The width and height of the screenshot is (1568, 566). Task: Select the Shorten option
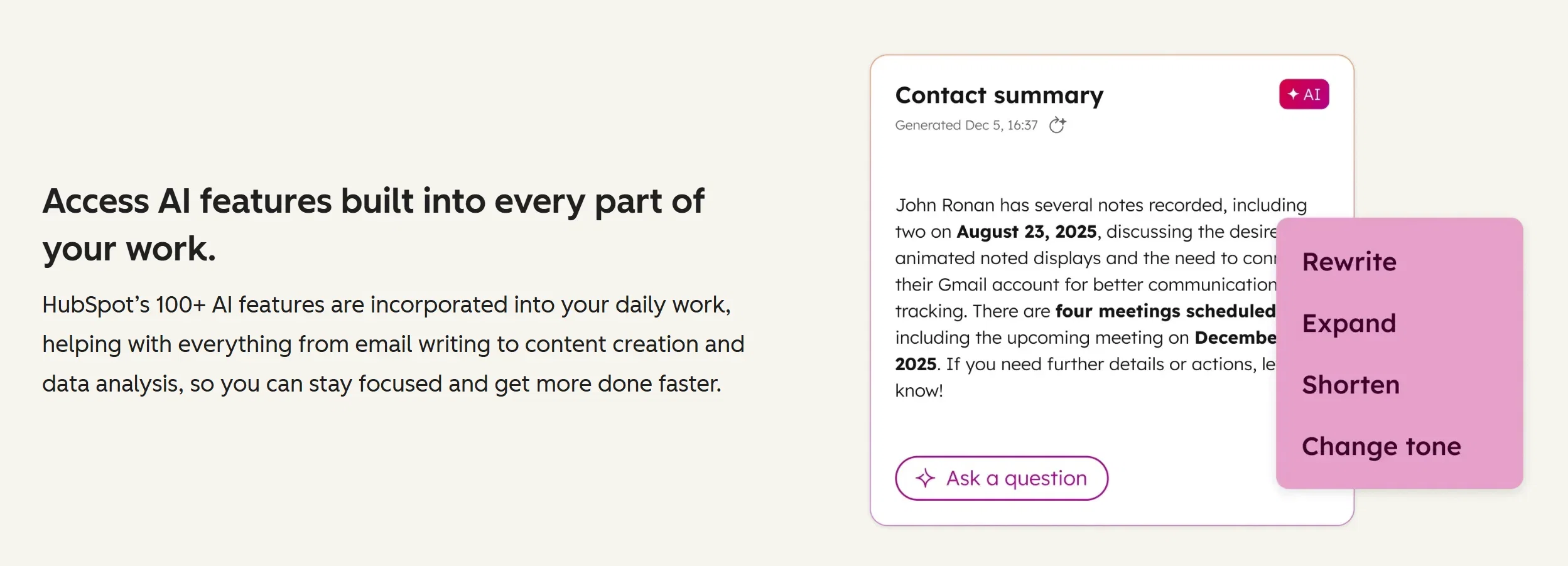[x=1351, y=385]
